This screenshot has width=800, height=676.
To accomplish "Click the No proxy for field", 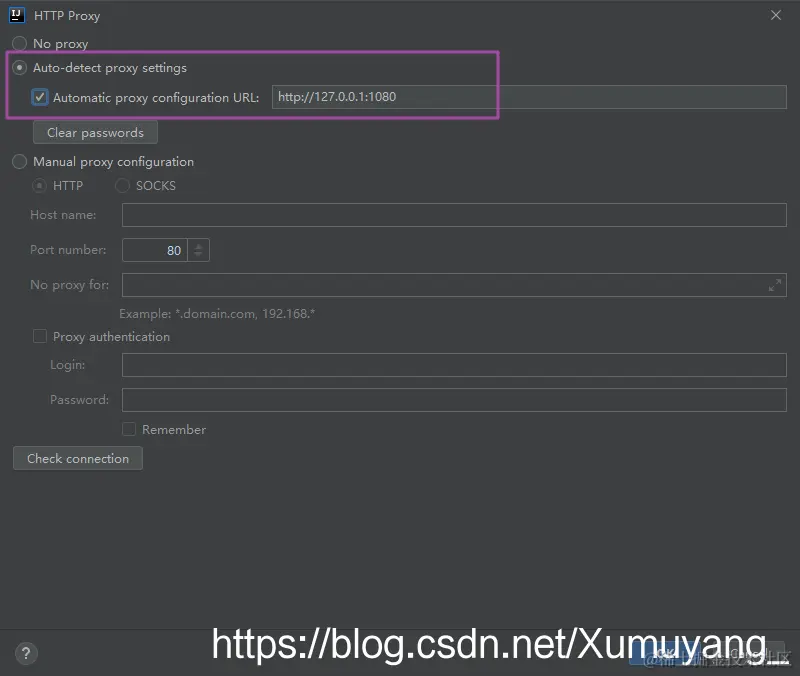I will [454, 285].
